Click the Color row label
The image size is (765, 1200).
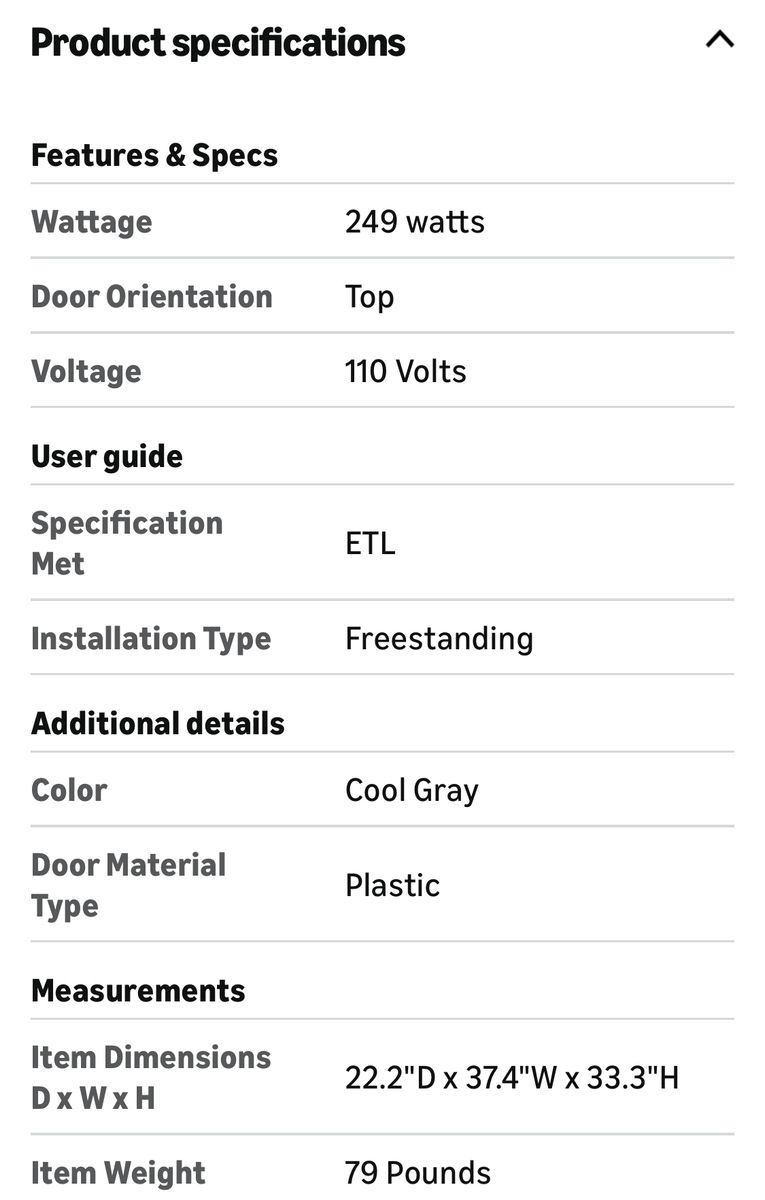tap(69, 789)
